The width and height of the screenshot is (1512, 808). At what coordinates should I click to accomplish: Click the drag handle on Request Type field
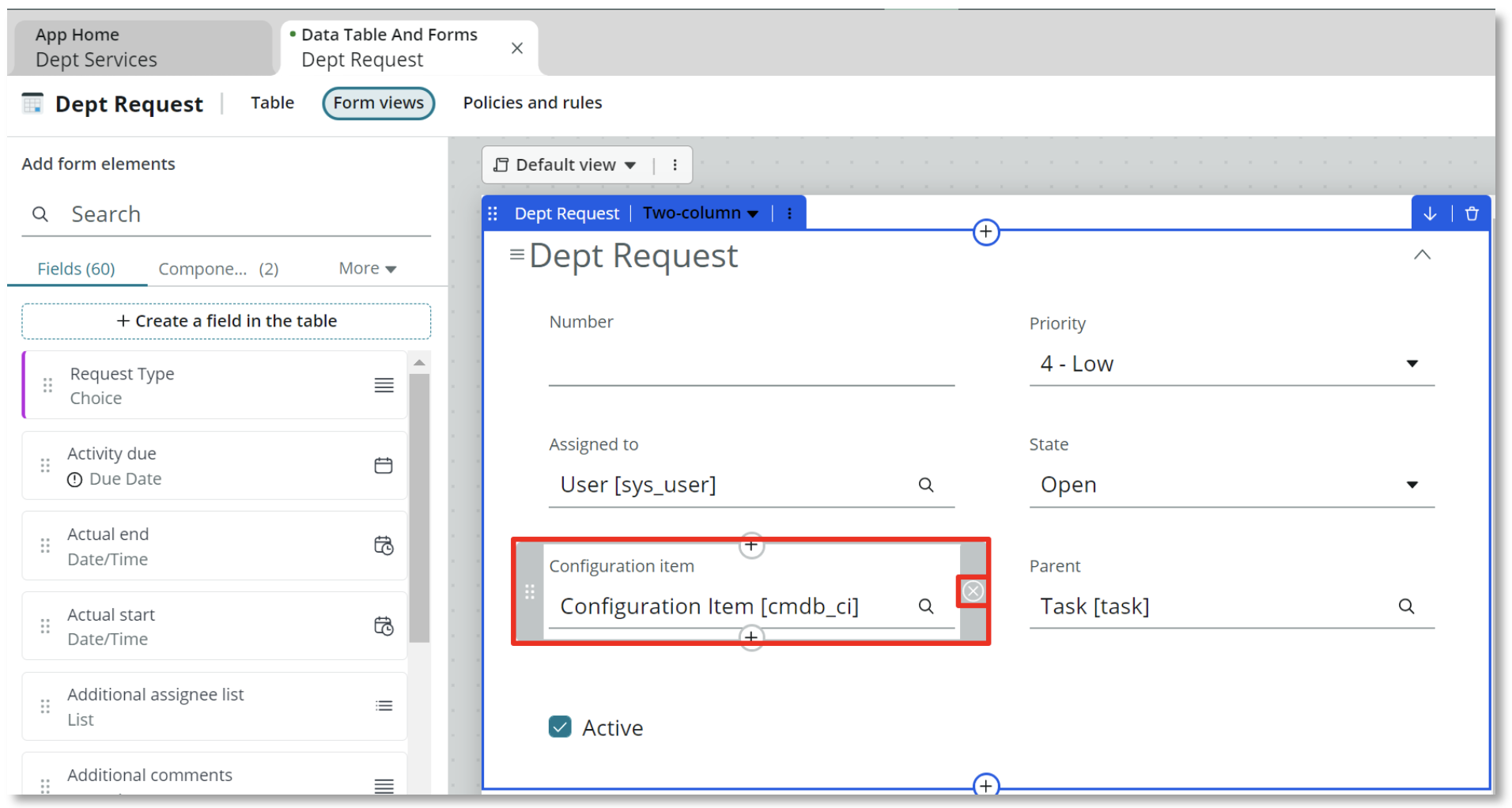[47, 385]
